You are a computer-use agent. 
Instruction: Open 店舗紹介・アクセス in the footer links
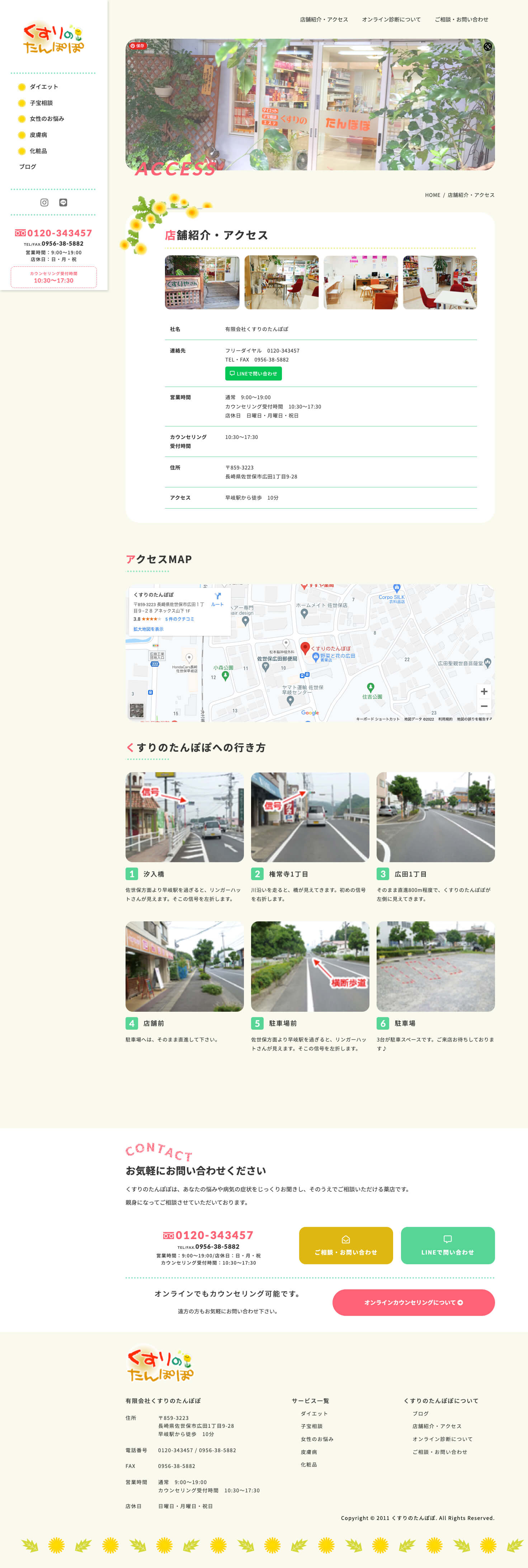tap(437, 1426)
